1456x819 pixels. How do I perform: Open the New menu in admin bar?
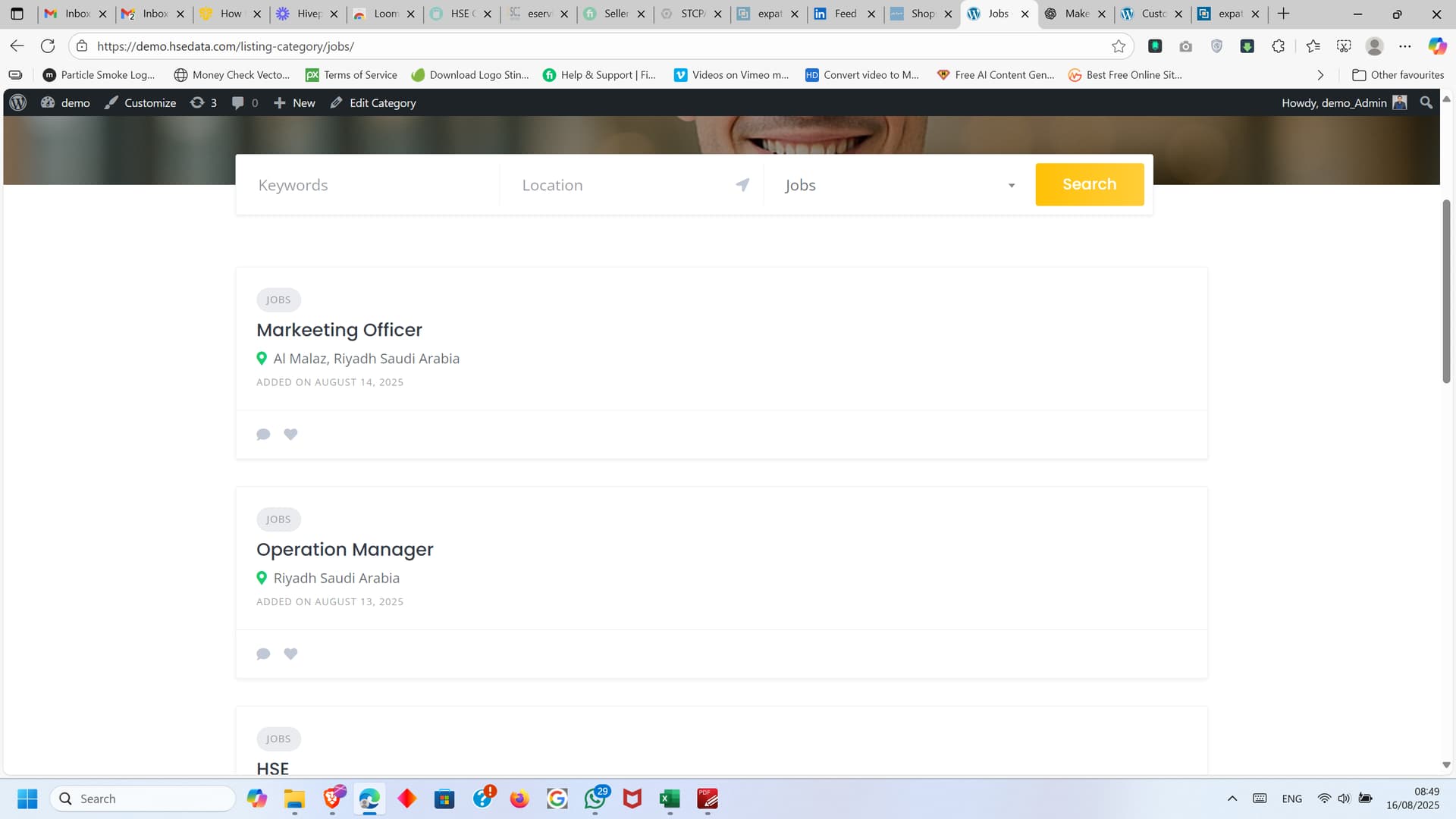click(294, 102)
